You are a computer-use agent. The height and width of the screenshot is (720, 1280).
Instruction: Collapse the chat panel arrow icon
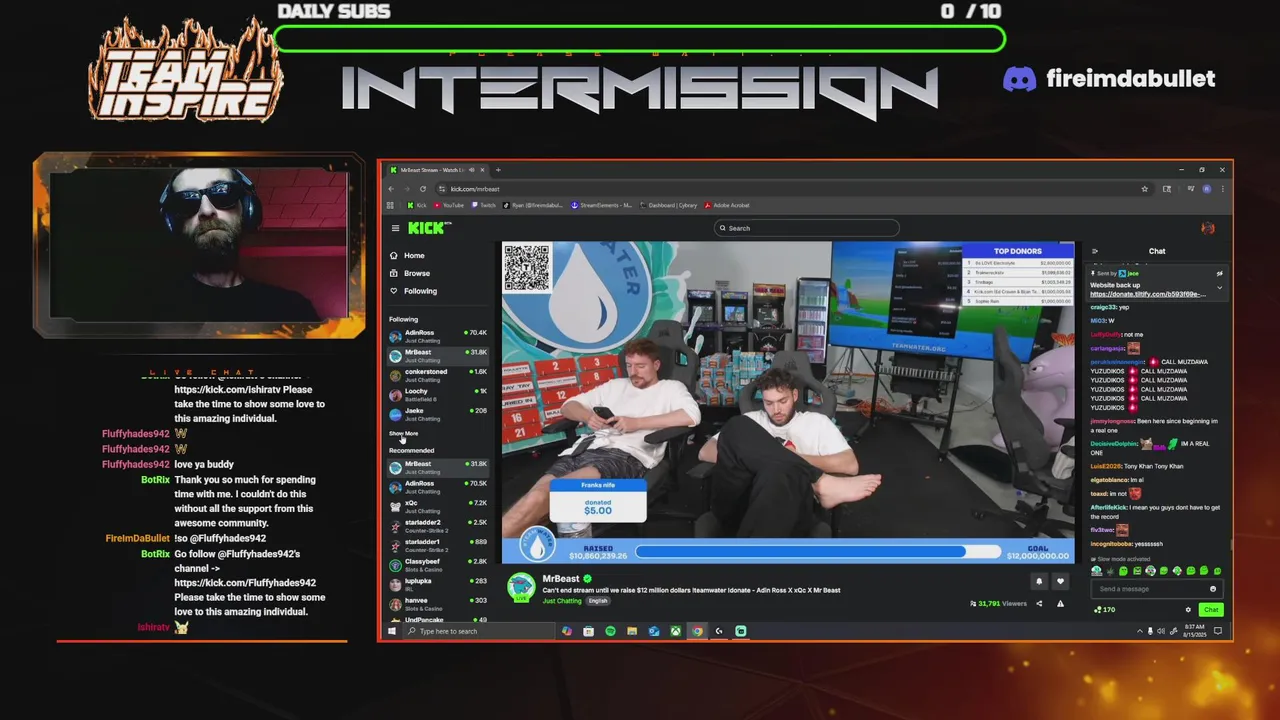(1095, 251)
